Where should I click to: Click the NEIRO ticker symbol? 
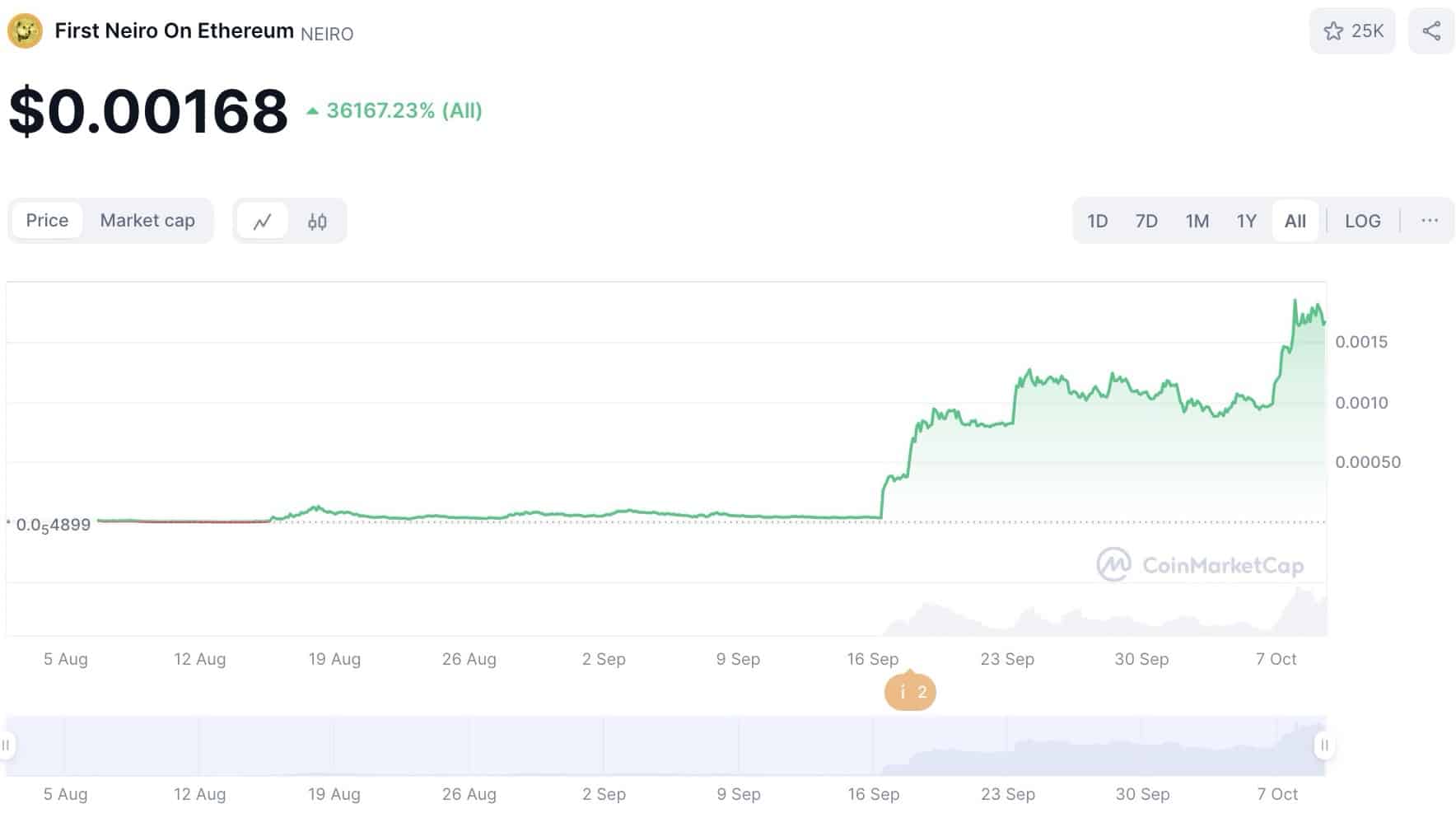coord(327,34)
